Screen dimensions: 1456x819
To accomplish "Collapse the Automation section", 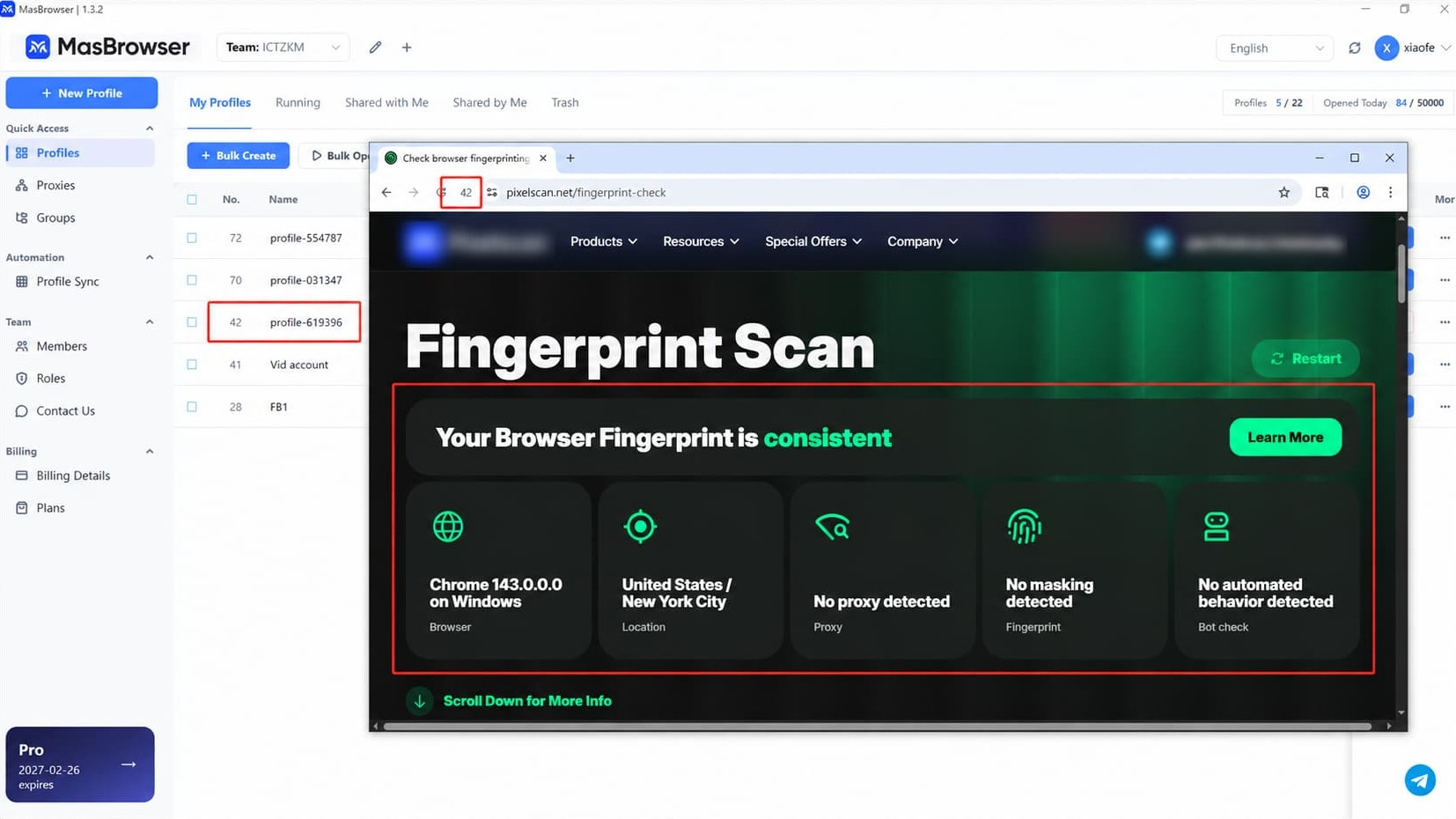I will point(150,258).
